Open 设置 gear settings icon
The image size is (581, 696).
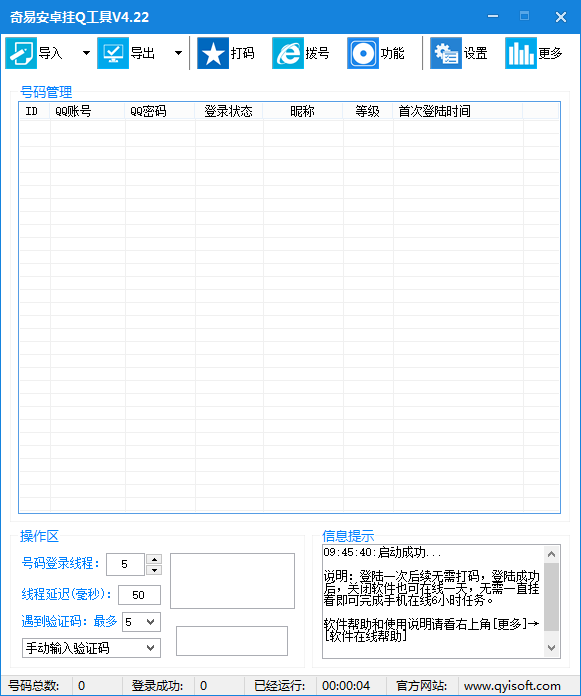tap(446, 53)
